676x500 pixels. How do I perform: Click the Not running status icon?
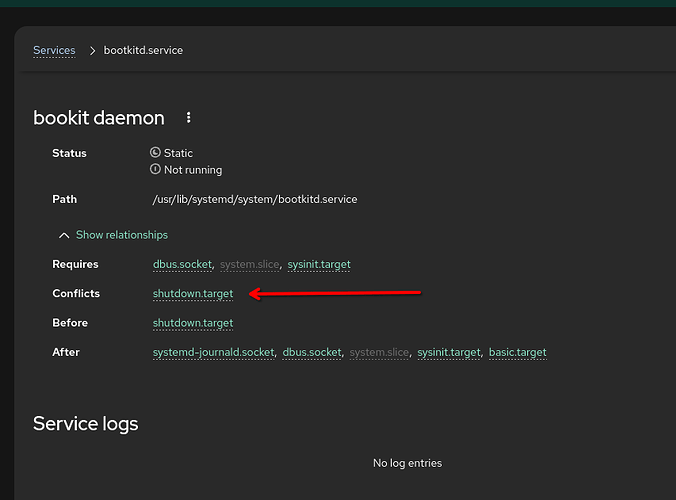pos(155,169)
